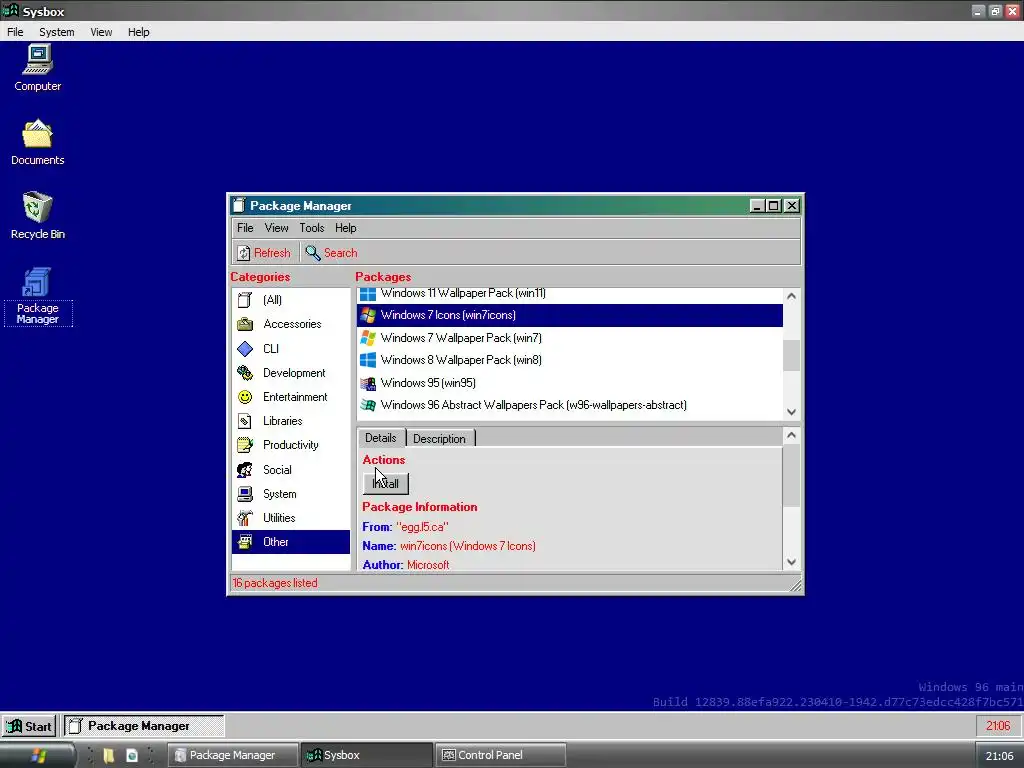The image size is (1024, 768).
Task: Open the Sysbox Help menu
Action: click(138, 32)
